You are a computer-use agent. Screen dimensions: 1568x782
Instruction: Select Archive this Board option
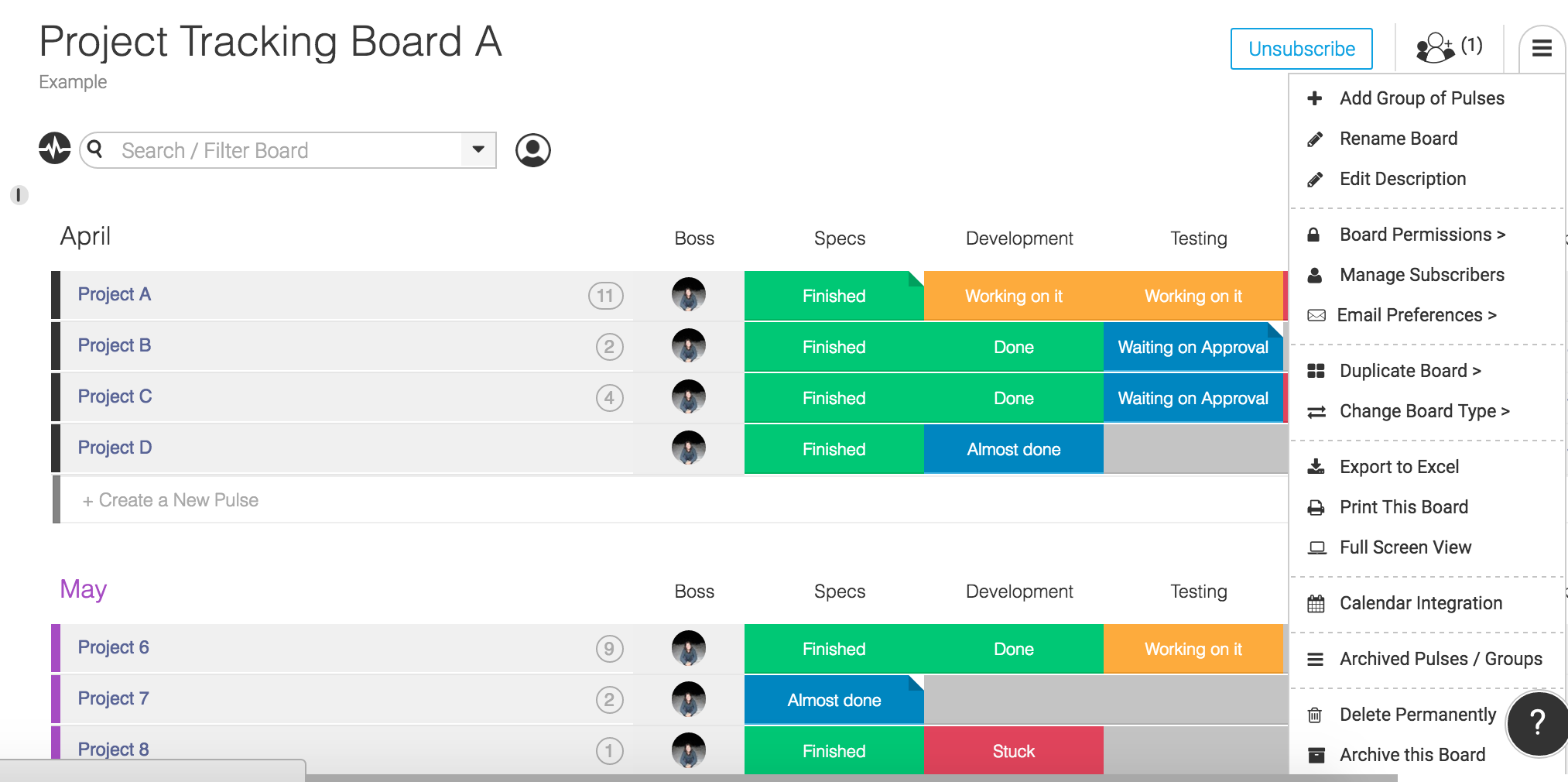1412,755
